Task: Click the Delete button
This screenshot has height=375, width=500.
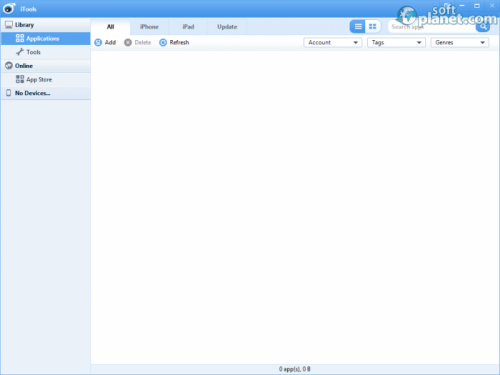Action: point(138,43)
